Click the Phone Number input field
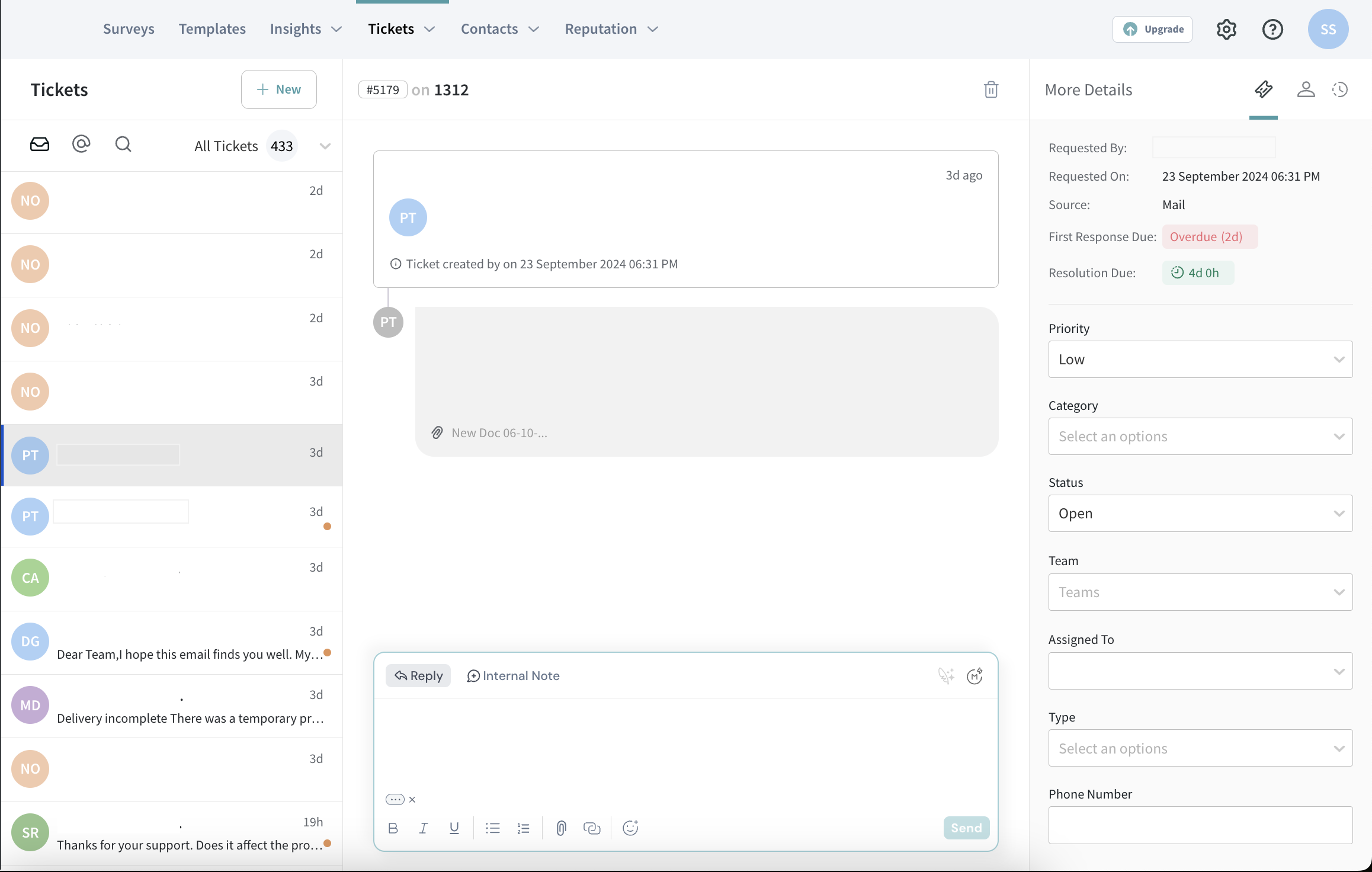The width and height of the screenshot is (1372, 872). tap(1200, 825)
